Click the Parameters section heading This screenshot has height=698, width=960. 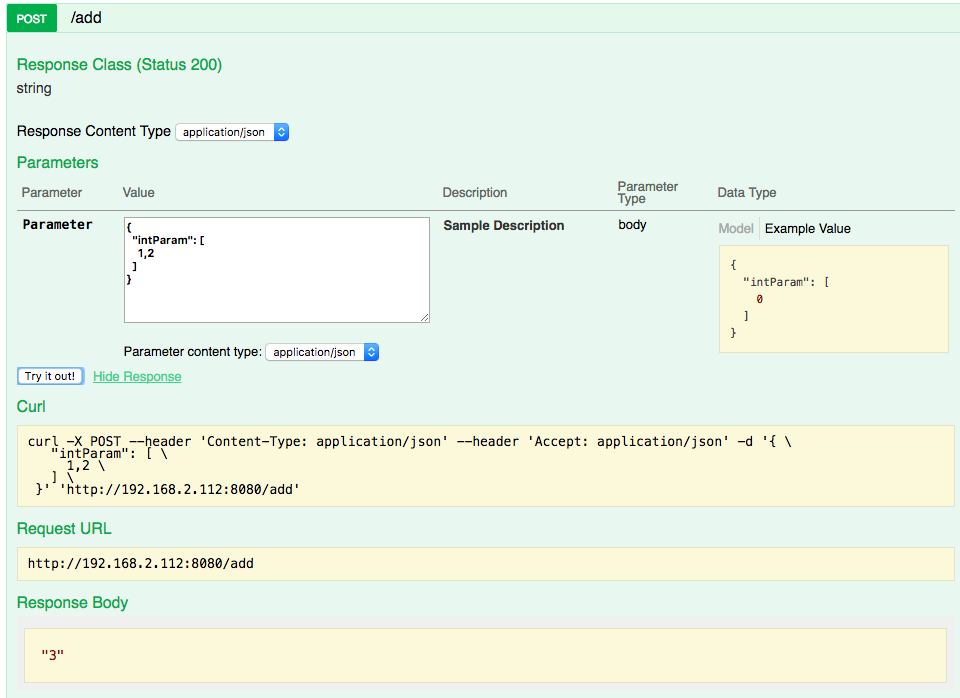58,162
